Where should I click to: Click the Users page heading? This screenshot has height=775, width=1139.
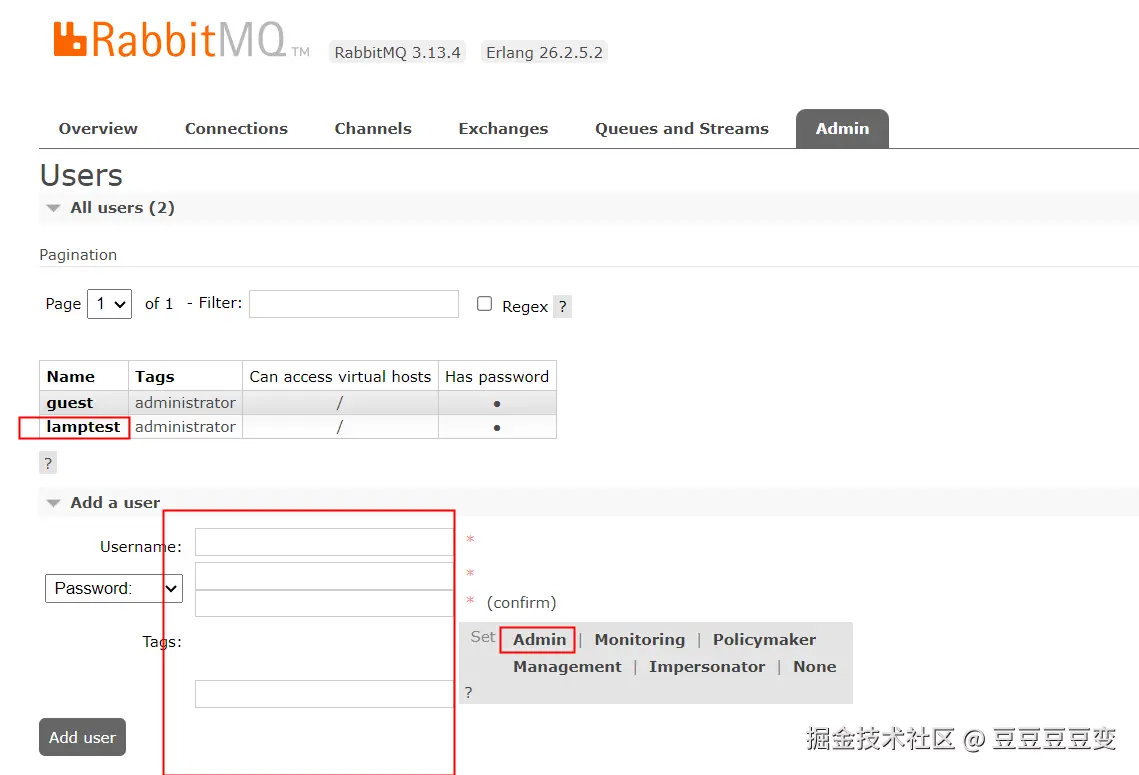click(x=81, y=175)
